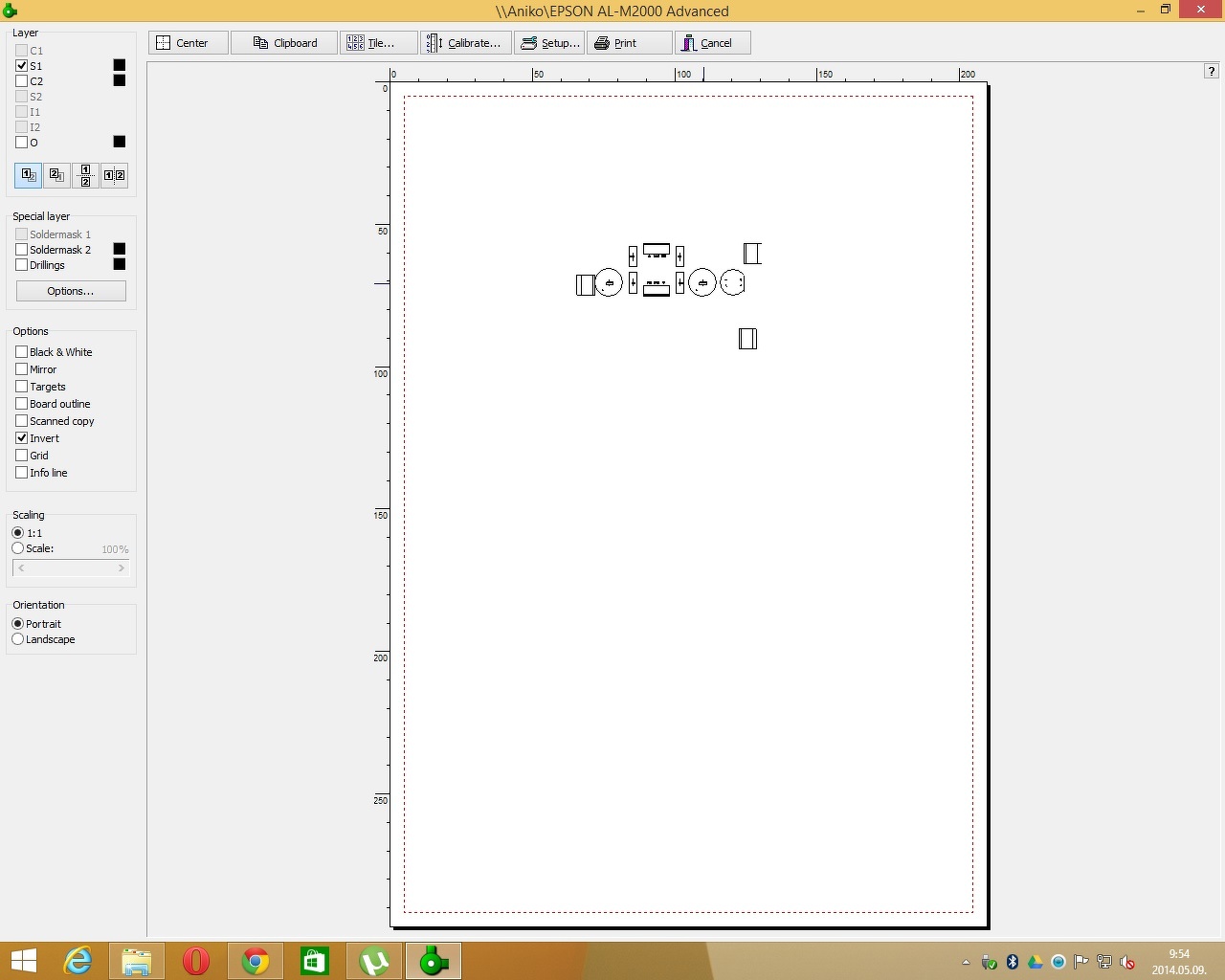Open the Windows Start button
The image size is (1225, 980).
pos(23,961)
